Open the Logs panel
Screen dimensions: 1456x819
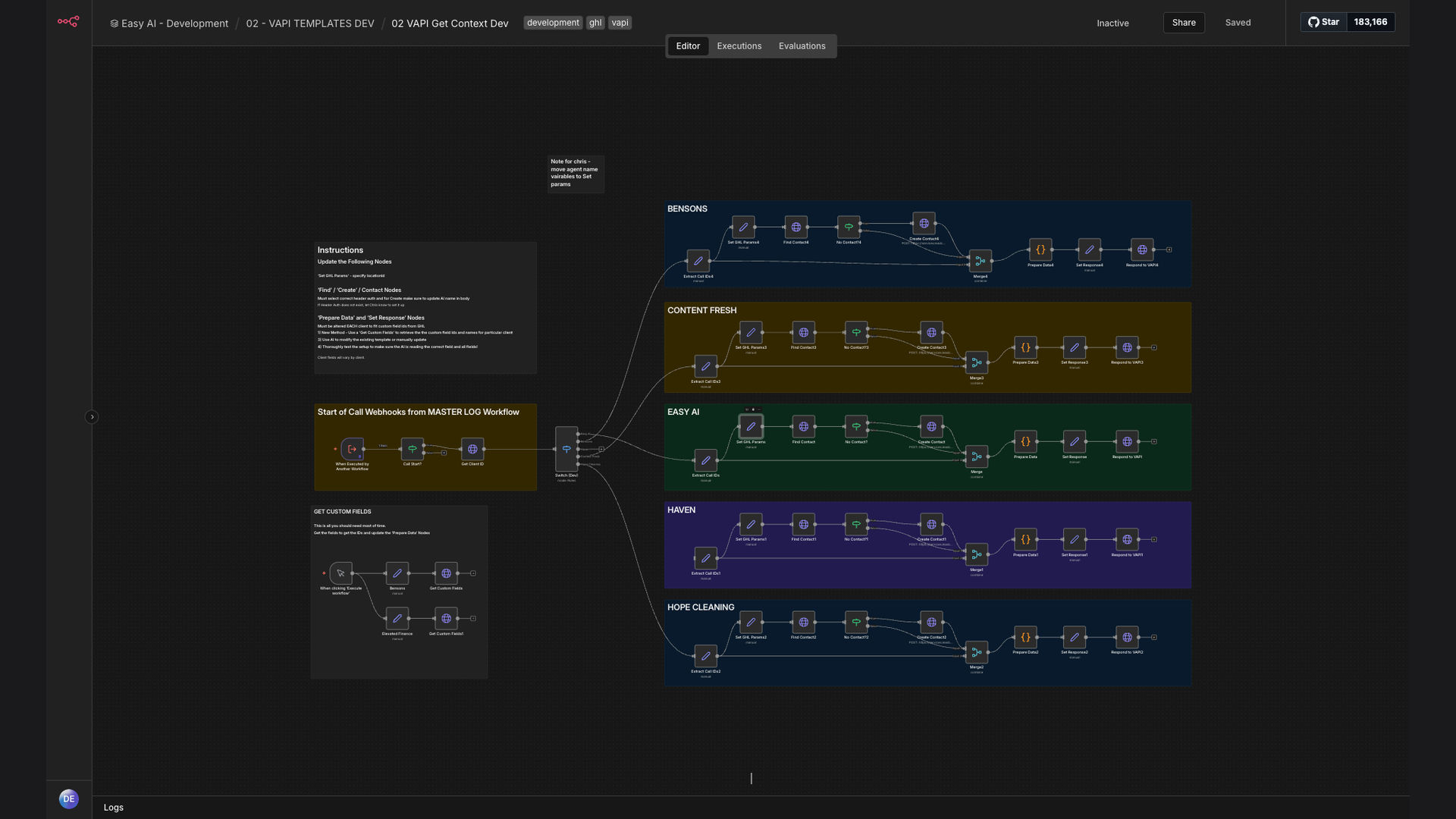(x=114, y=808)
